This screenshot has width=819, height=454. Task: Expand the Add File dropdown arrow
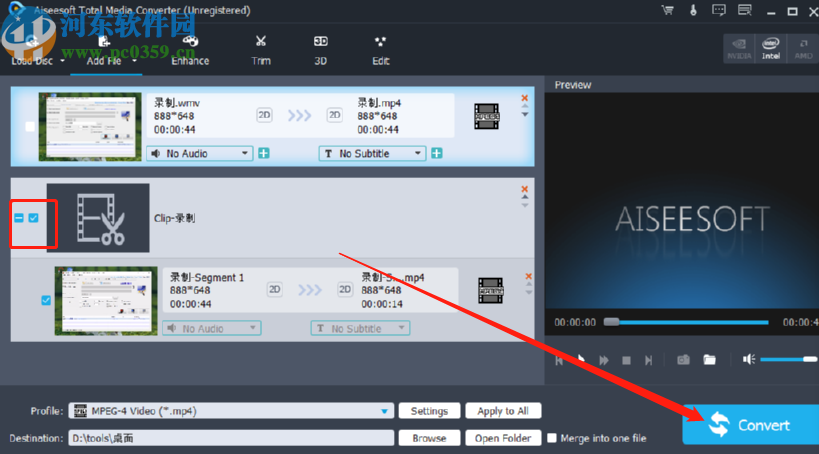(x=134, y=61)
